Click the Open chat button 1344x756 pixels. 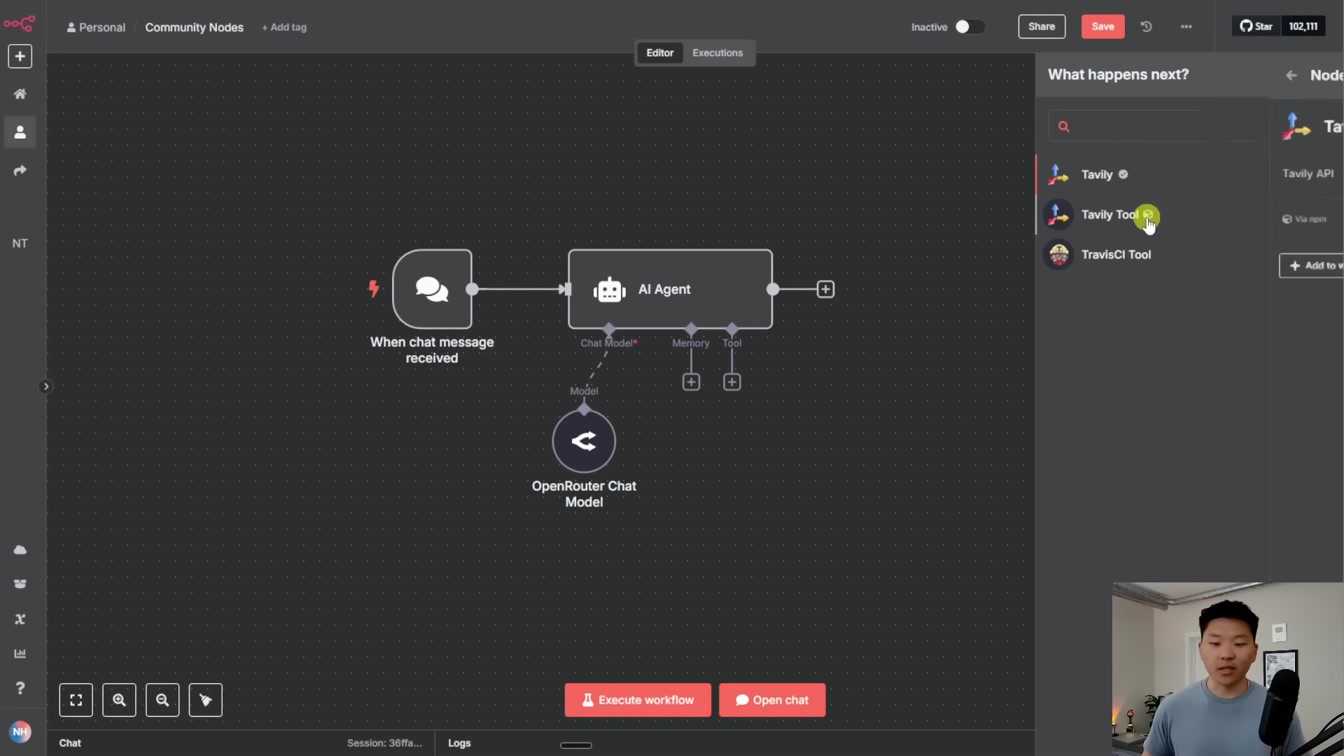772,700
